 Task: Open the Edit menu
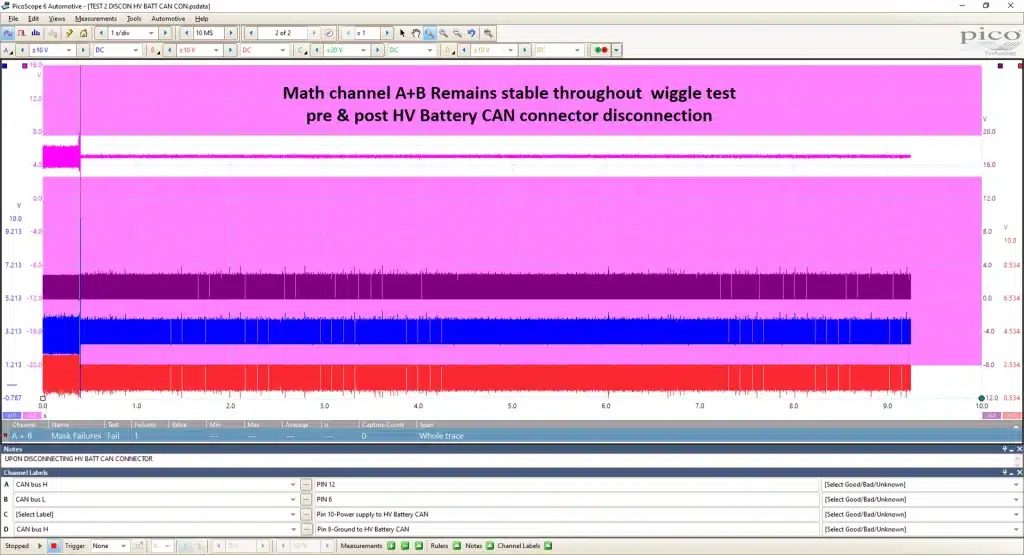tap(33, 19)
